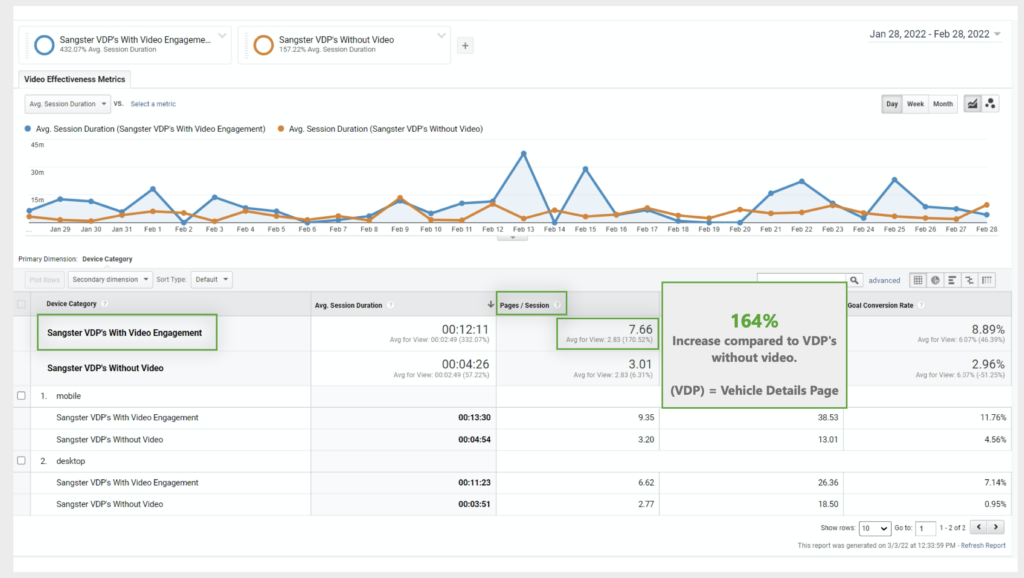Click the Select a metric link
The height and width of the screenshot is (578, 1024).
[153, 104]
